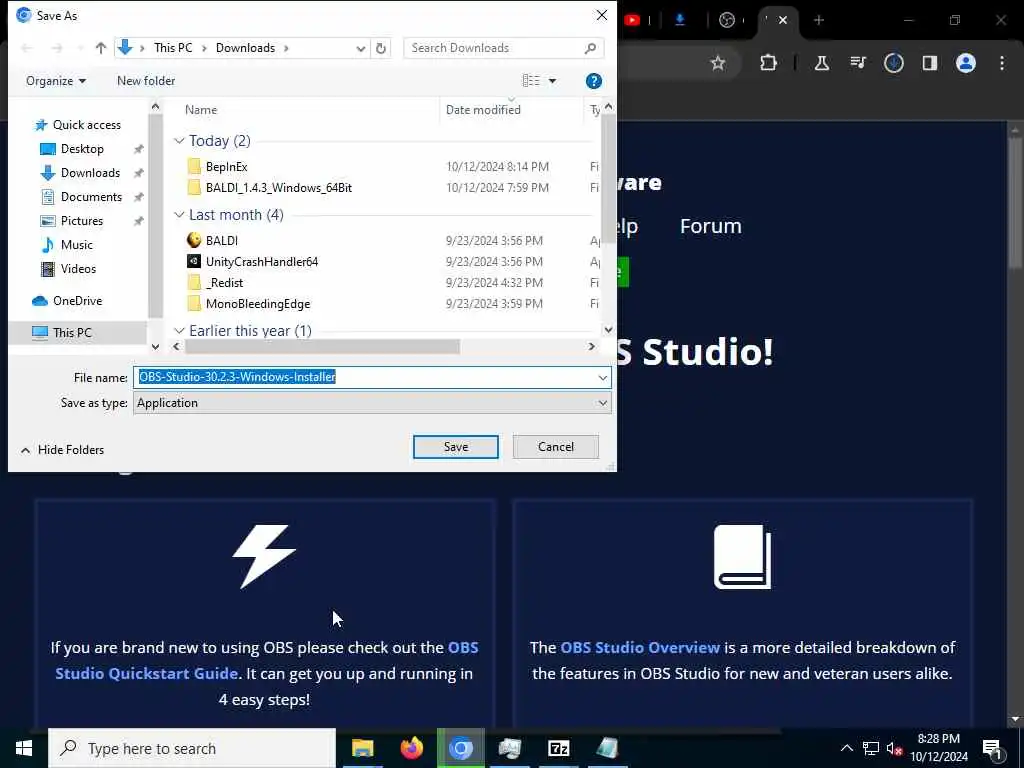Click Downloads in address breadcrumb
The image size is (1024, 768).
point(246,48)
